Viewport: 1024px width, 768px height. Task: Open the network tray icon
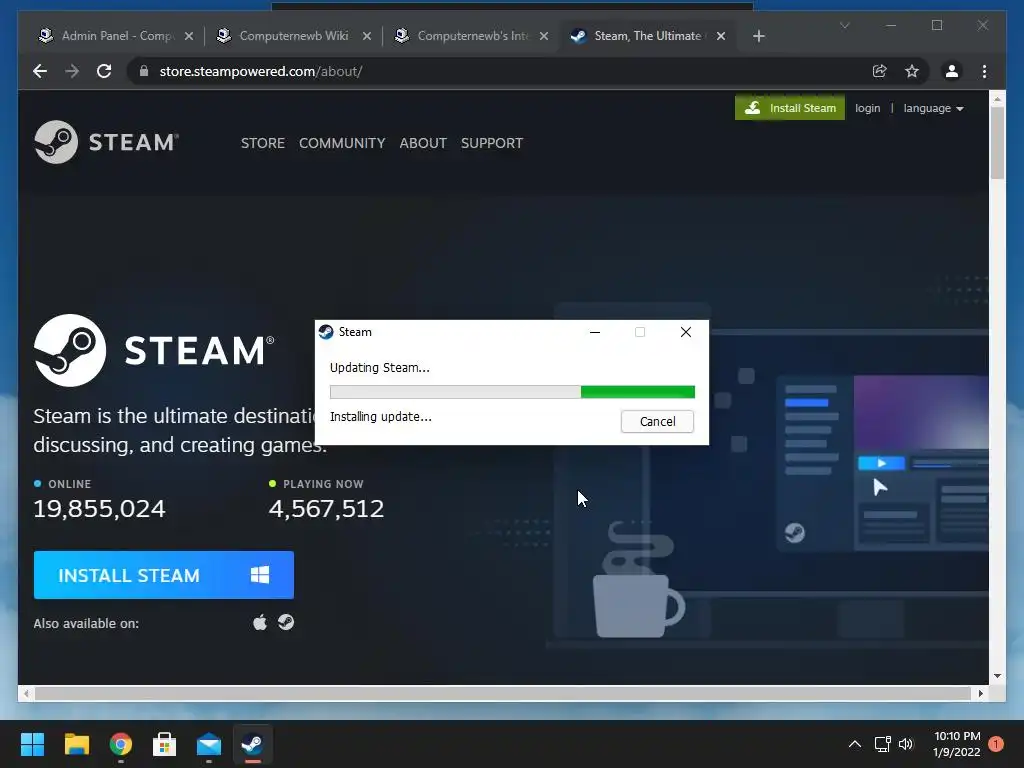(x=882, y=744)
